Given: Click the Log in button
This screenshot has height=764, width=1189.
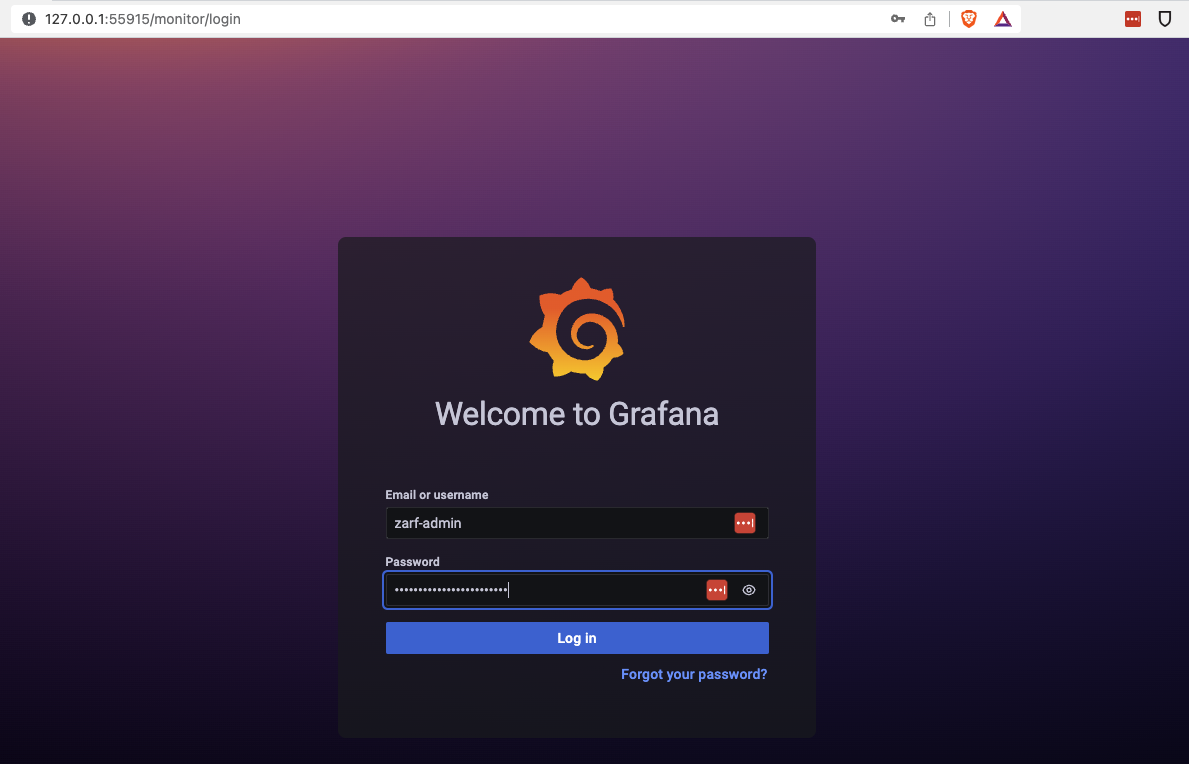Looking at the screenshot, I should pyautogui.click(x=577, y=638).
